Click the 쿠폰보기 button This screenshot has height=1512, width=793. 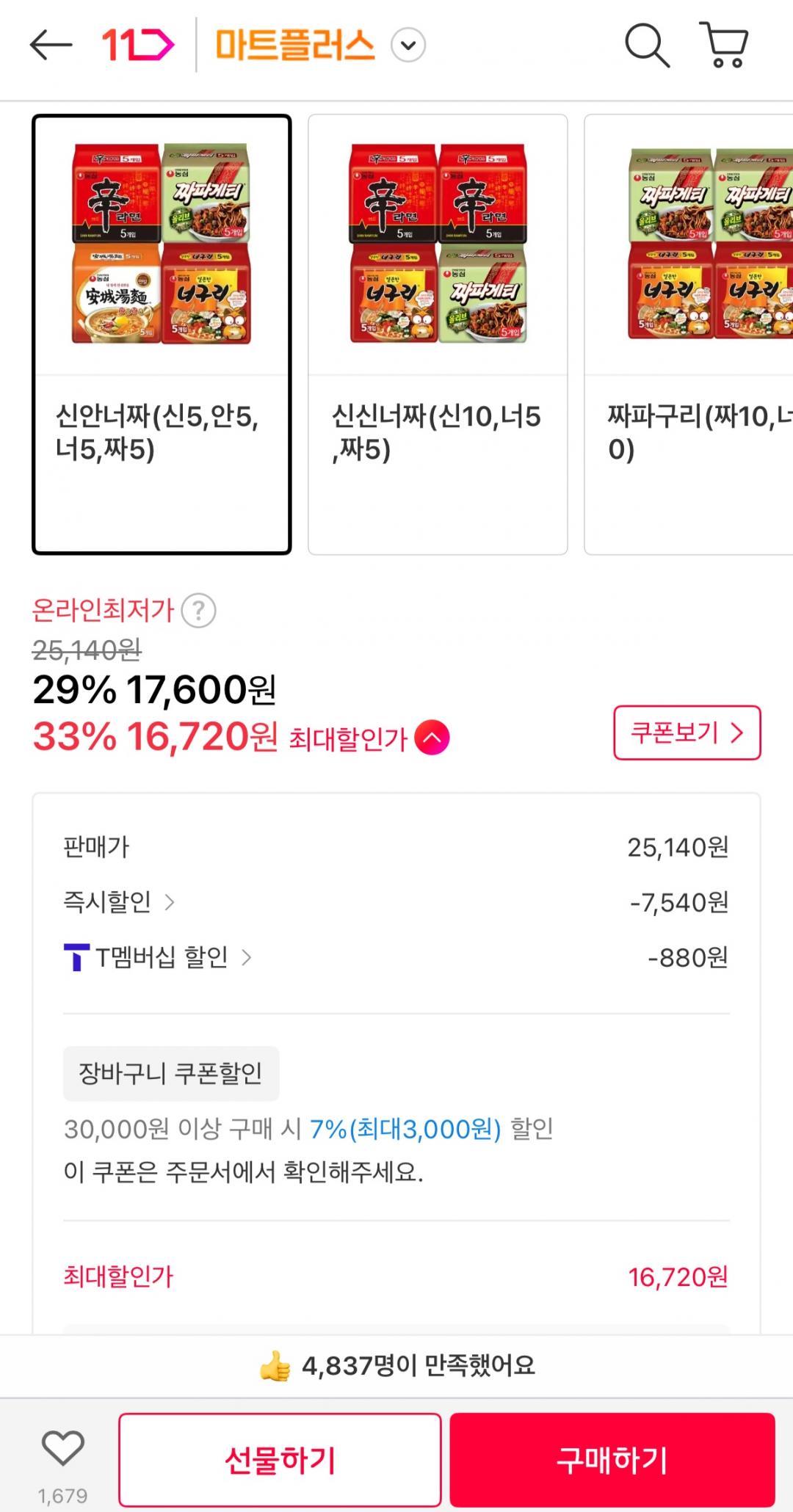pos(687,733)
